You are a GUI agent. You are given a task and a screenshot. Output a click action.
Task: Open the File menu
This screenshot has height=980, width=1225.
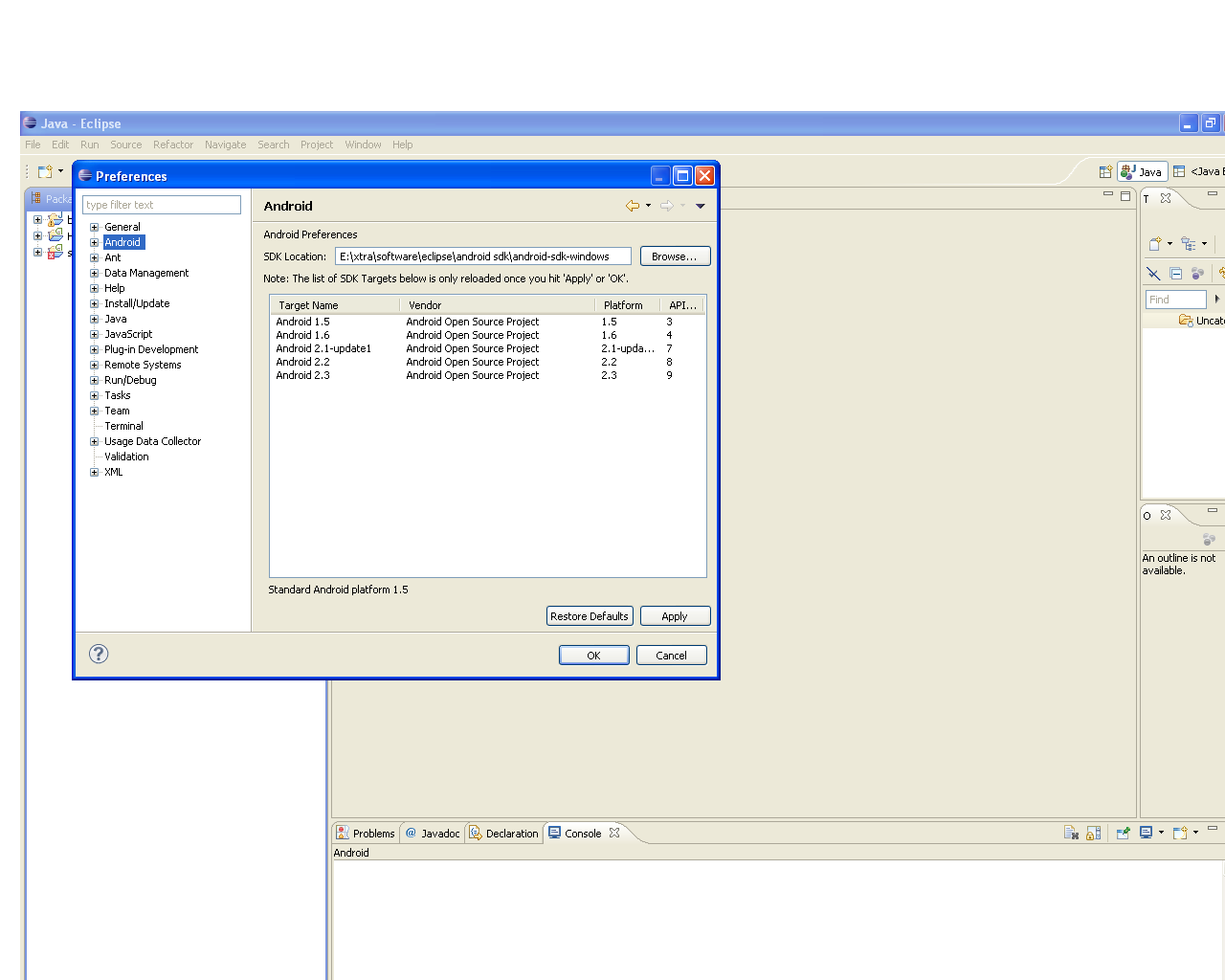33,145
